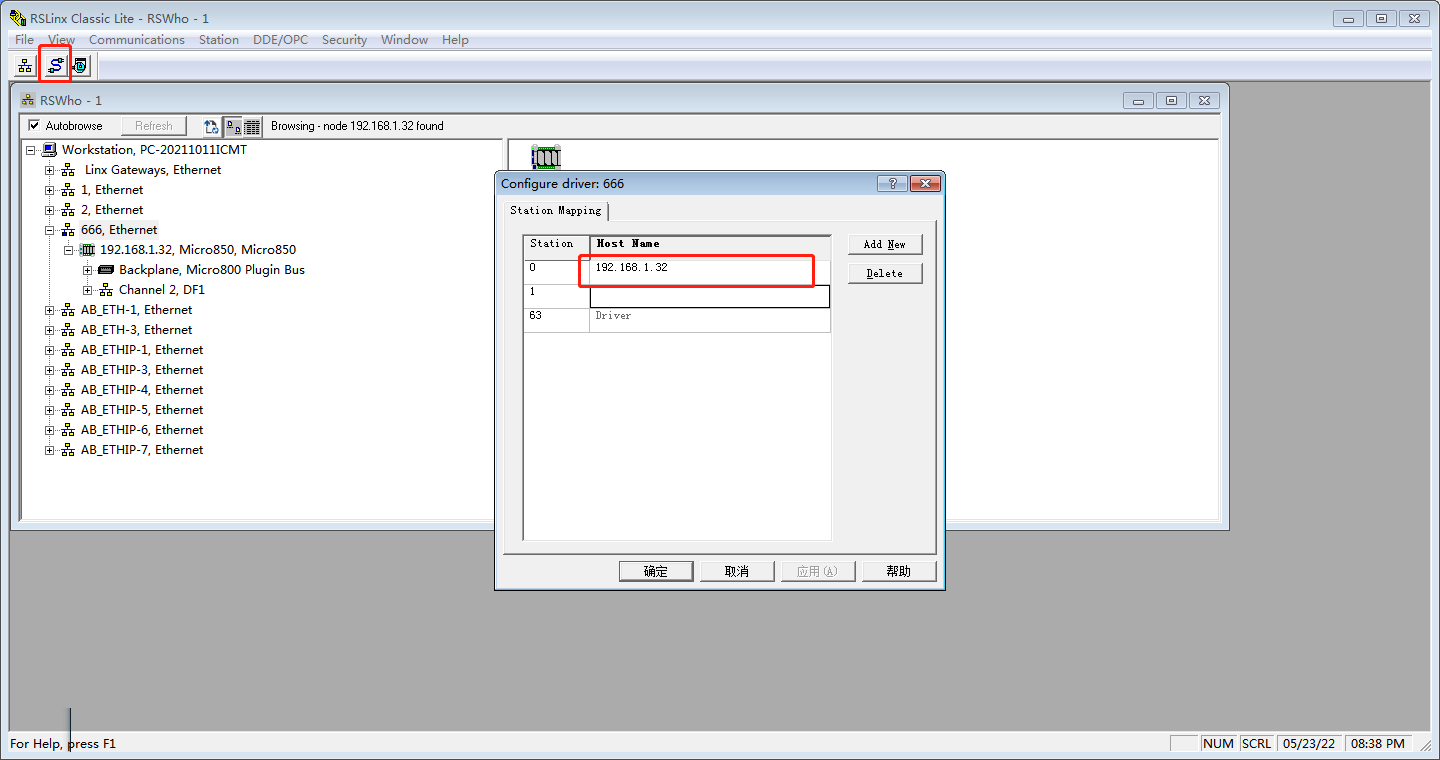Click the empty Host Name field for station 1
The width and height of the screenshot is (1440, 760).
709,297
